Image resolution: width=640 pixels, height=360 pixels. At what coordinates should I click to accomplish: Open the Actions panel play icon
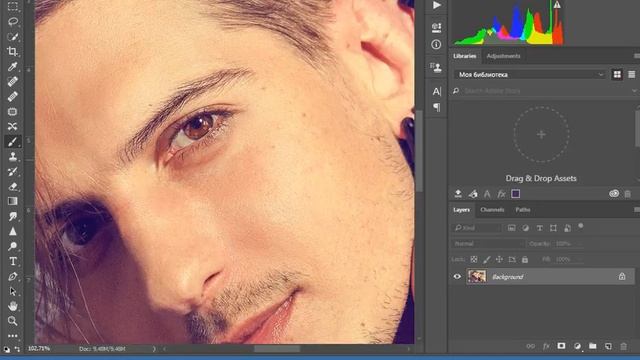click(436, 5)
